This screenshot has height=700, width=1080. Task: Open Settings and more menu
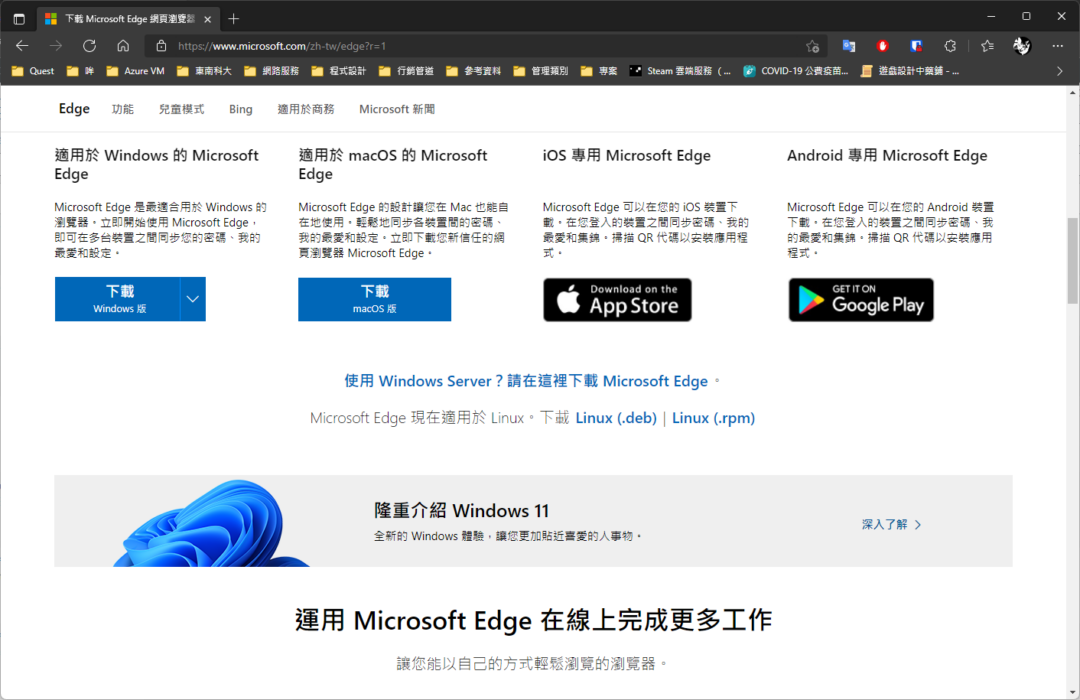[1058, 46]
